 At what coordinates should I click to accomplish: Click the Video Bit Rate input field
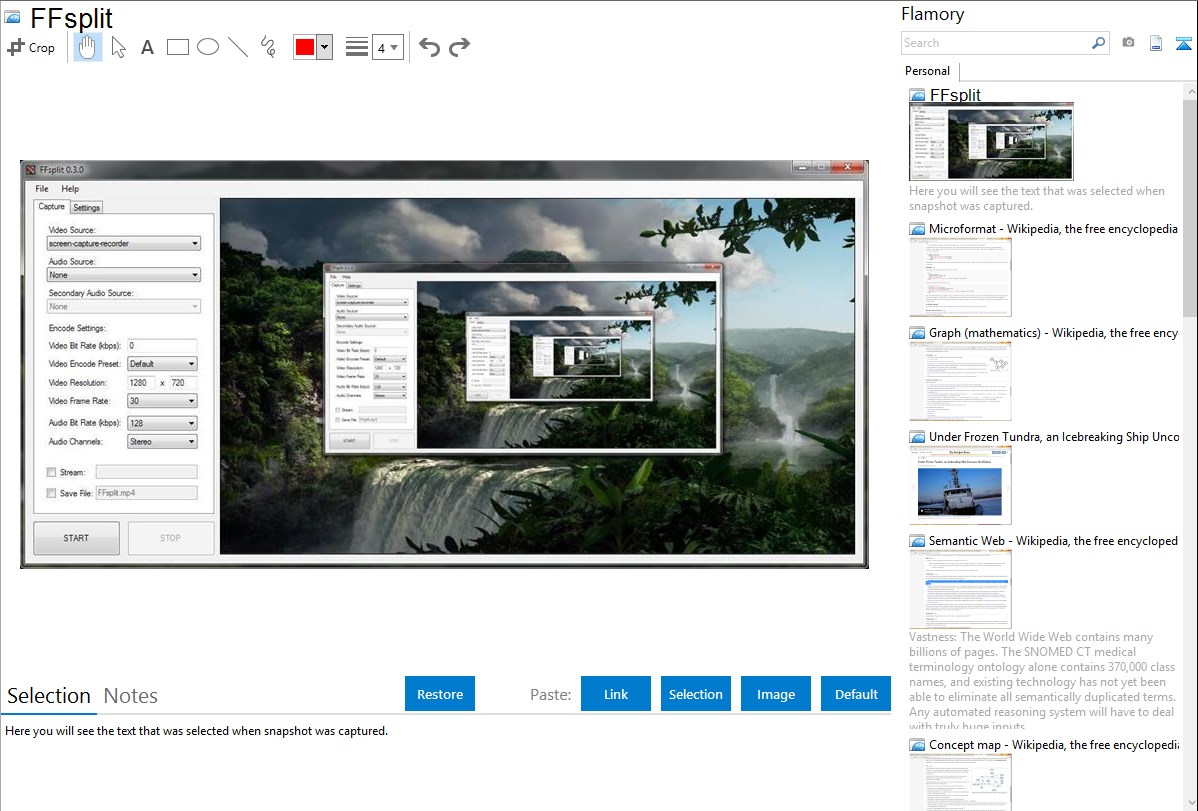coord(162,345)
